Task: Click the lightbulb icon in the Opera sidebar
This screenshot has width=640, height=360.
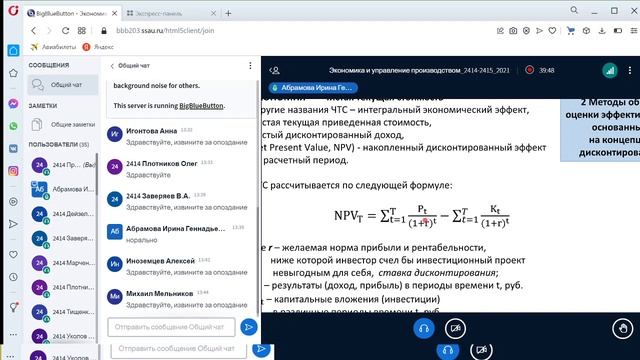Action: [13, 307]
